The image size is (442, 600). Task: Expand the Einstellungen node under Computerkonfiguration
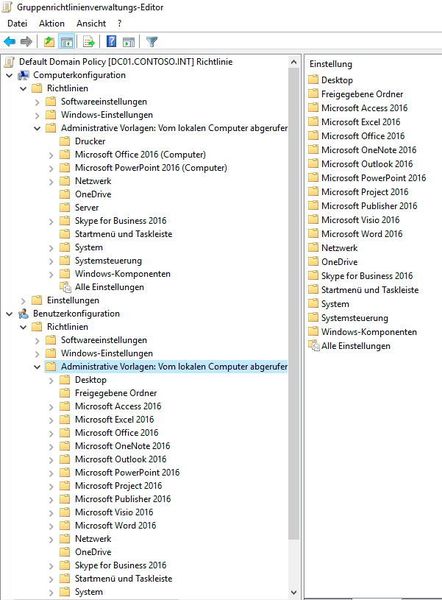[23, 301]
